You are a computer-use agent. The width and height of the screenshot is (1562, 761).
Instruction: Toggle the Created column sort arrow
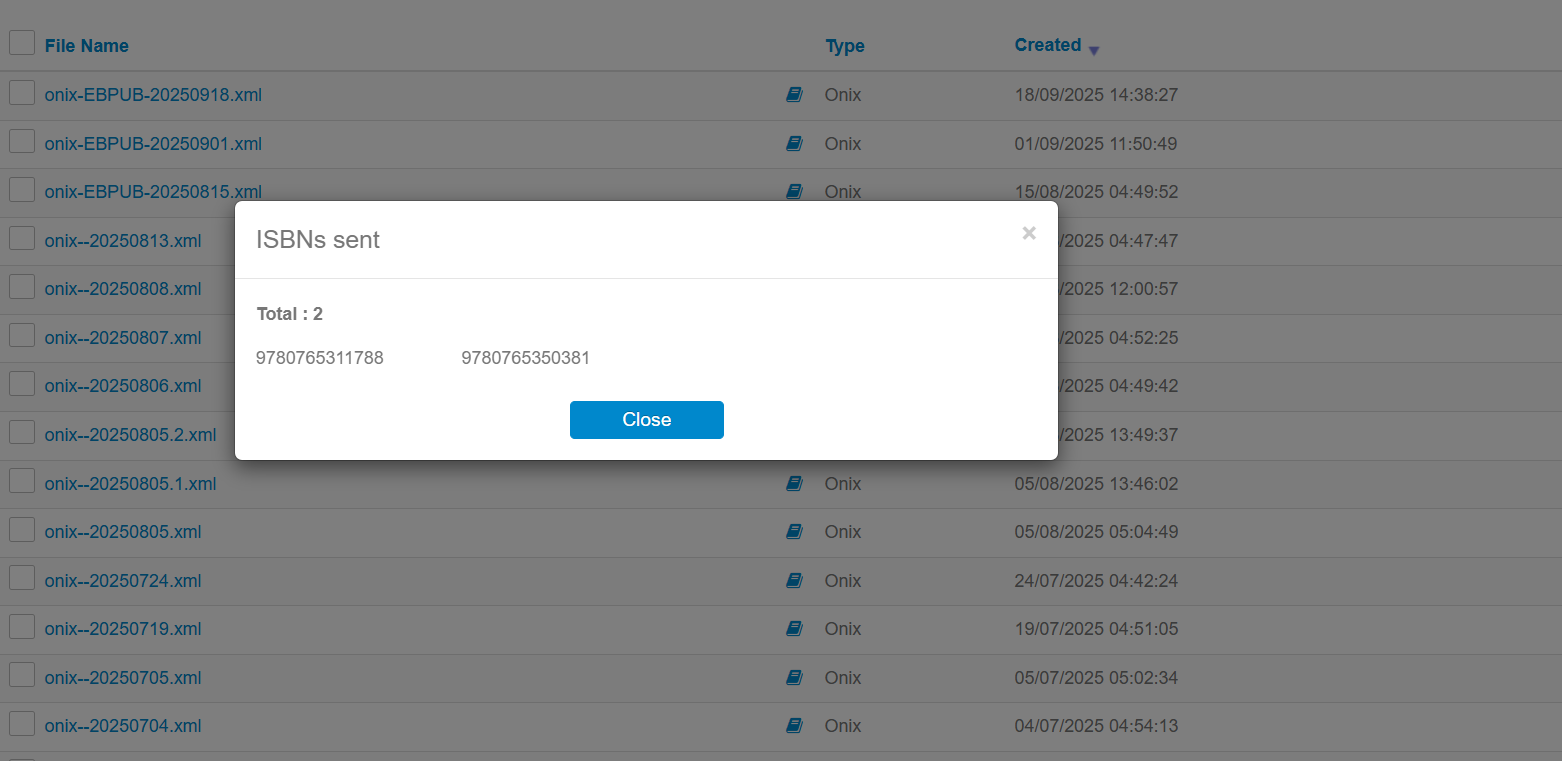point(1094,50)
